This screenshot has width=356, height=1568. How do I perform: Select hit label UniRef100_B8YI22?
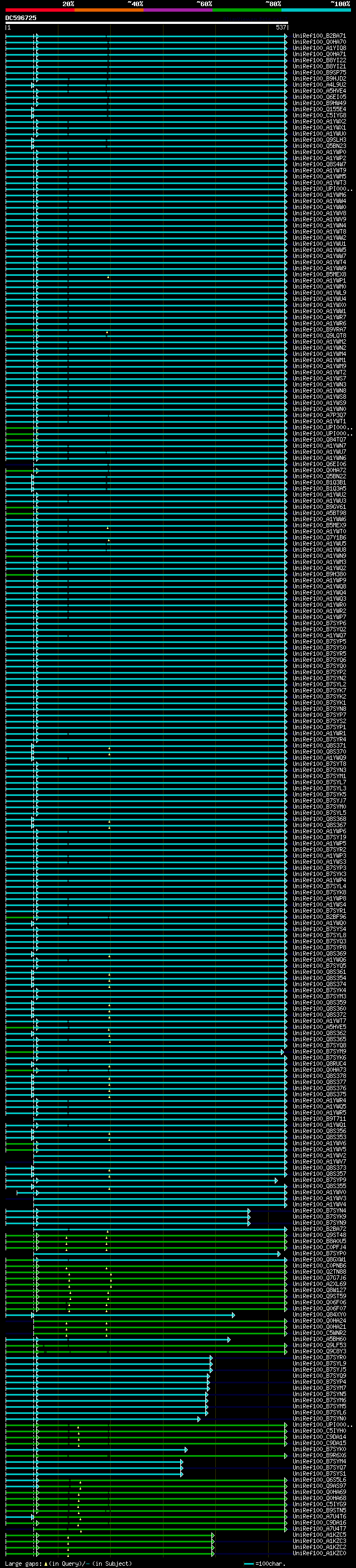point(319,60)
